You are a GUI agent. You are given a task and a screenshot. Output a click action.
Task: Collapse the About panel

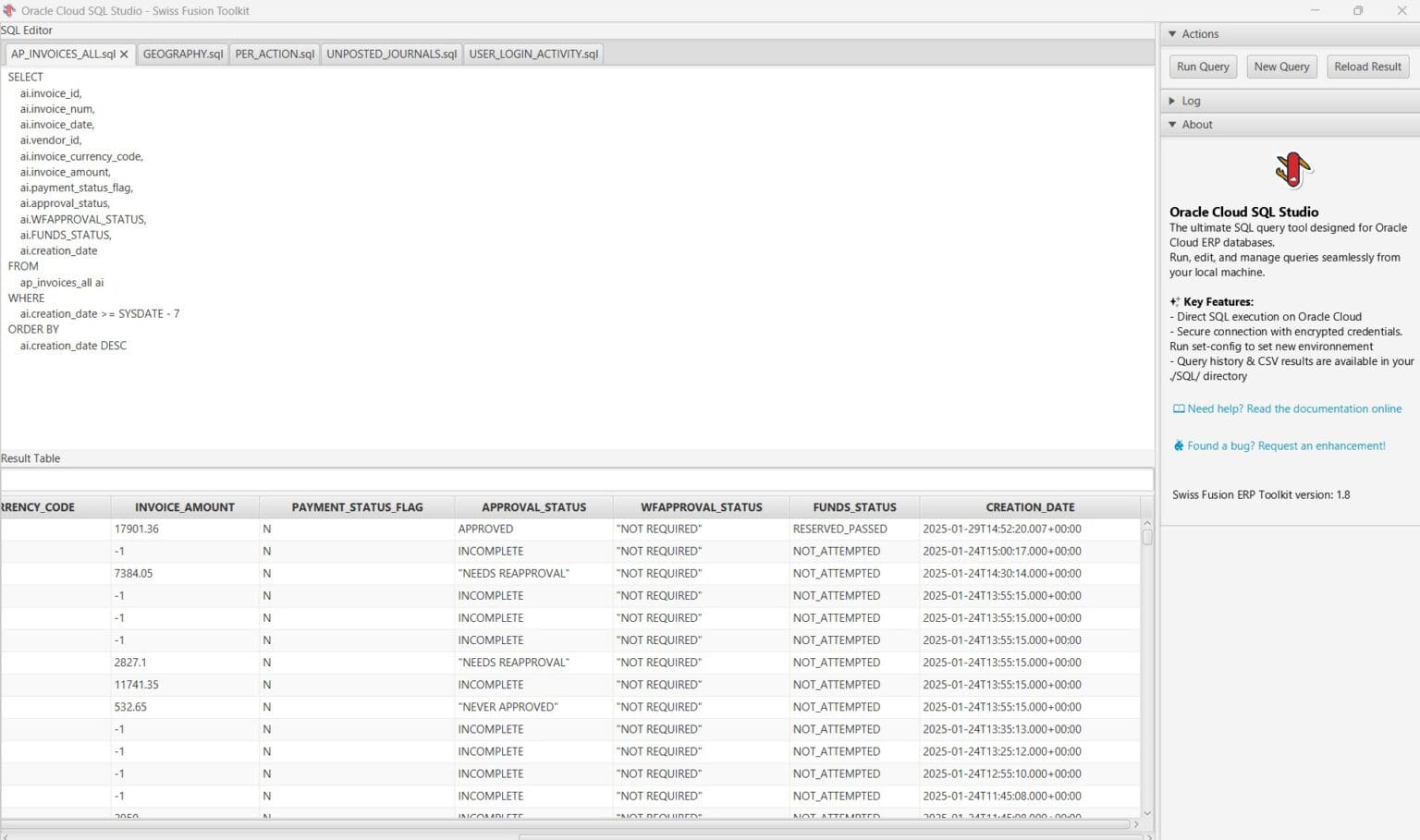click(1173, 124)
